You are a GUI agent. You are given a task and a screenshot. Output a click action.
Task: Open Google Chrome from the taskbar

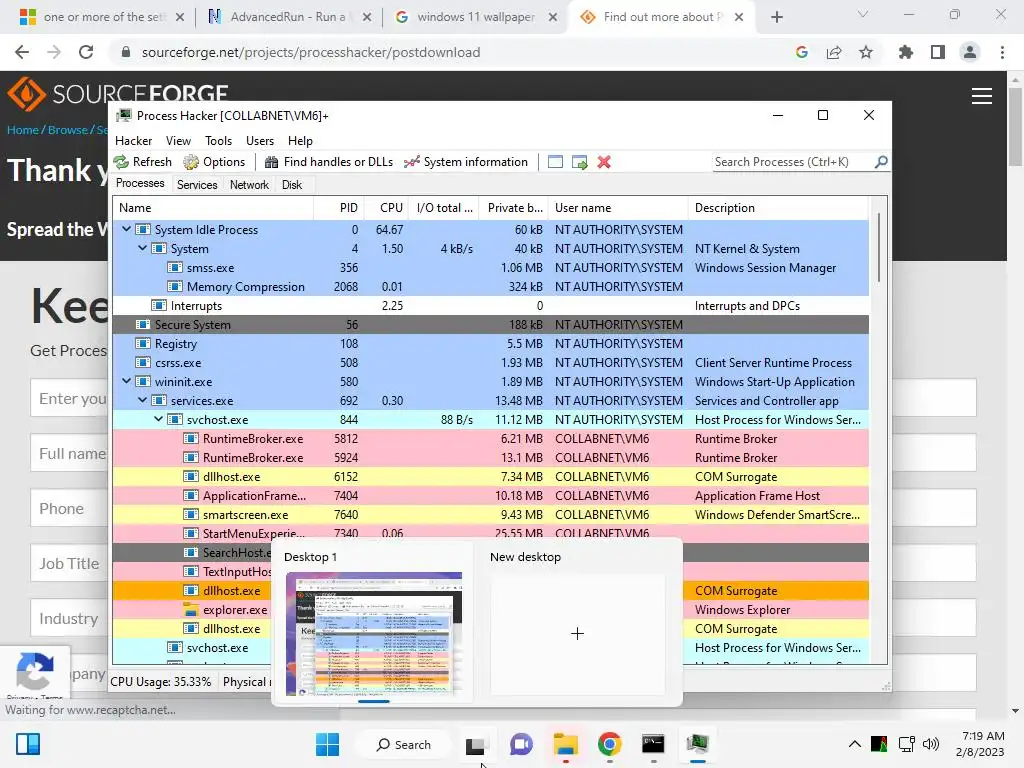[x=609, y=744]
